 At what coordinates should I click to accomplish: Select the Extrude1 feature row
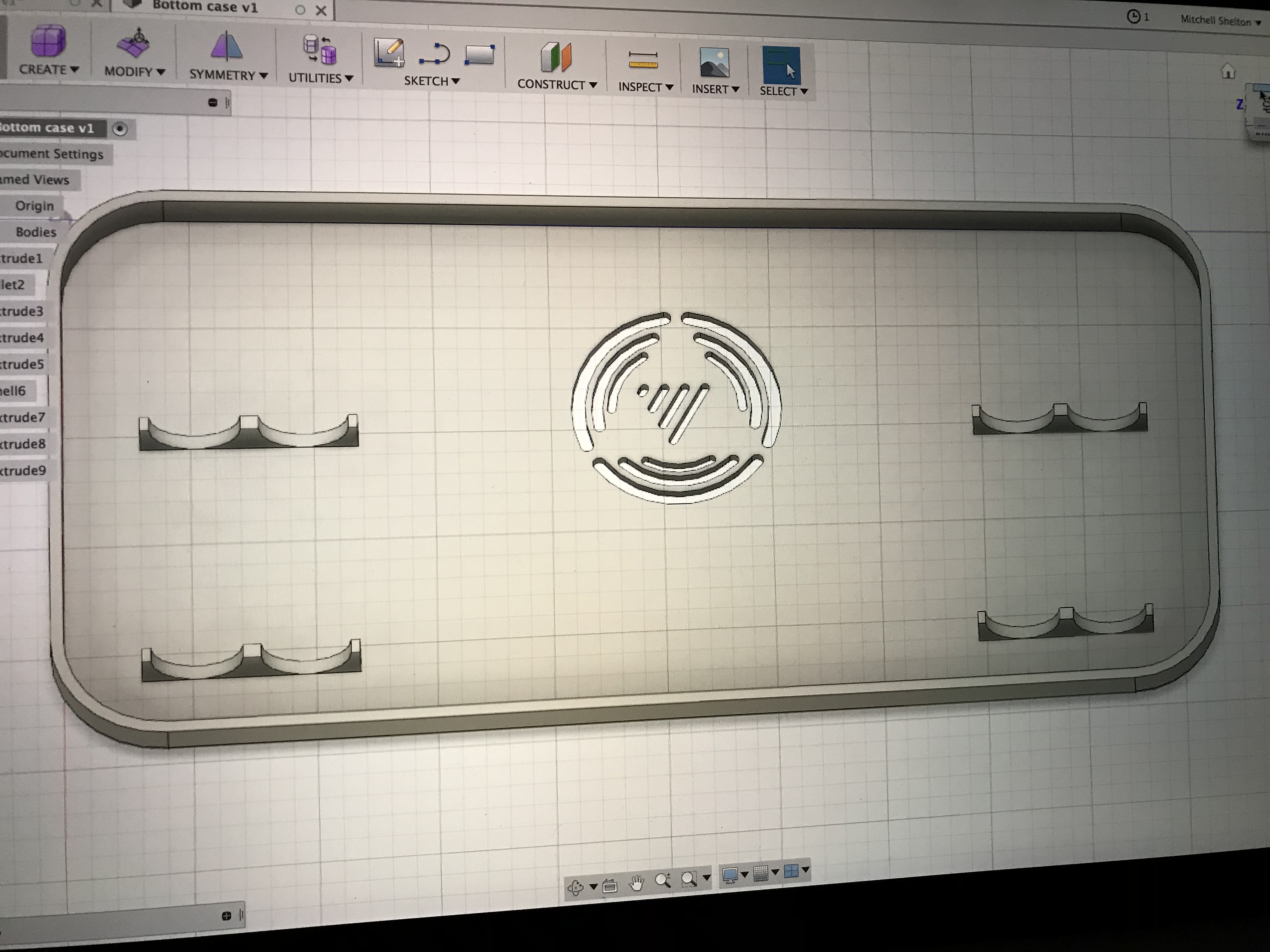point(22,258)
